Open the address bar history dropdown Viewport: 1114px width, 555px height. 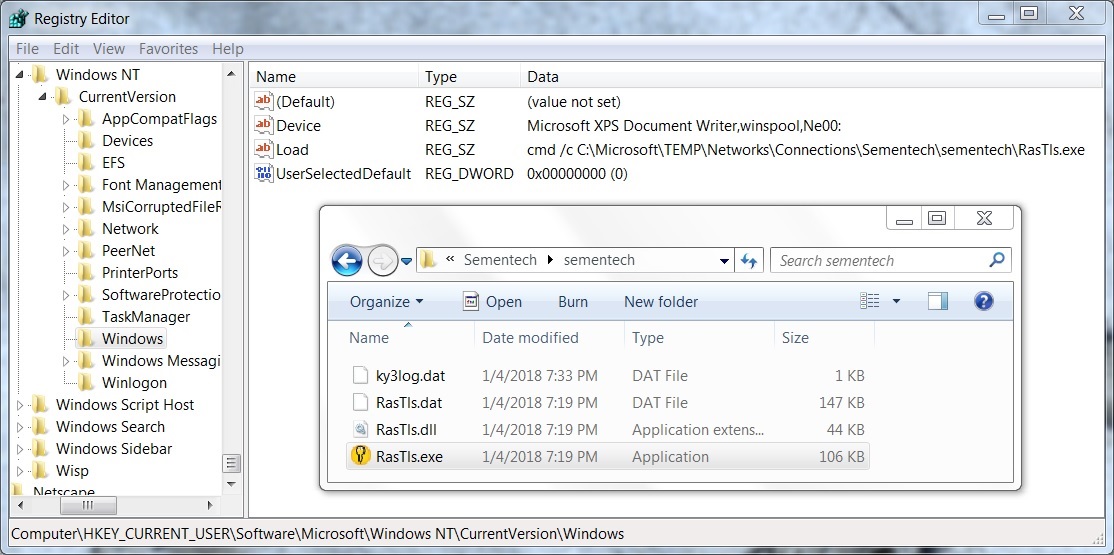[x=724, y=261]
